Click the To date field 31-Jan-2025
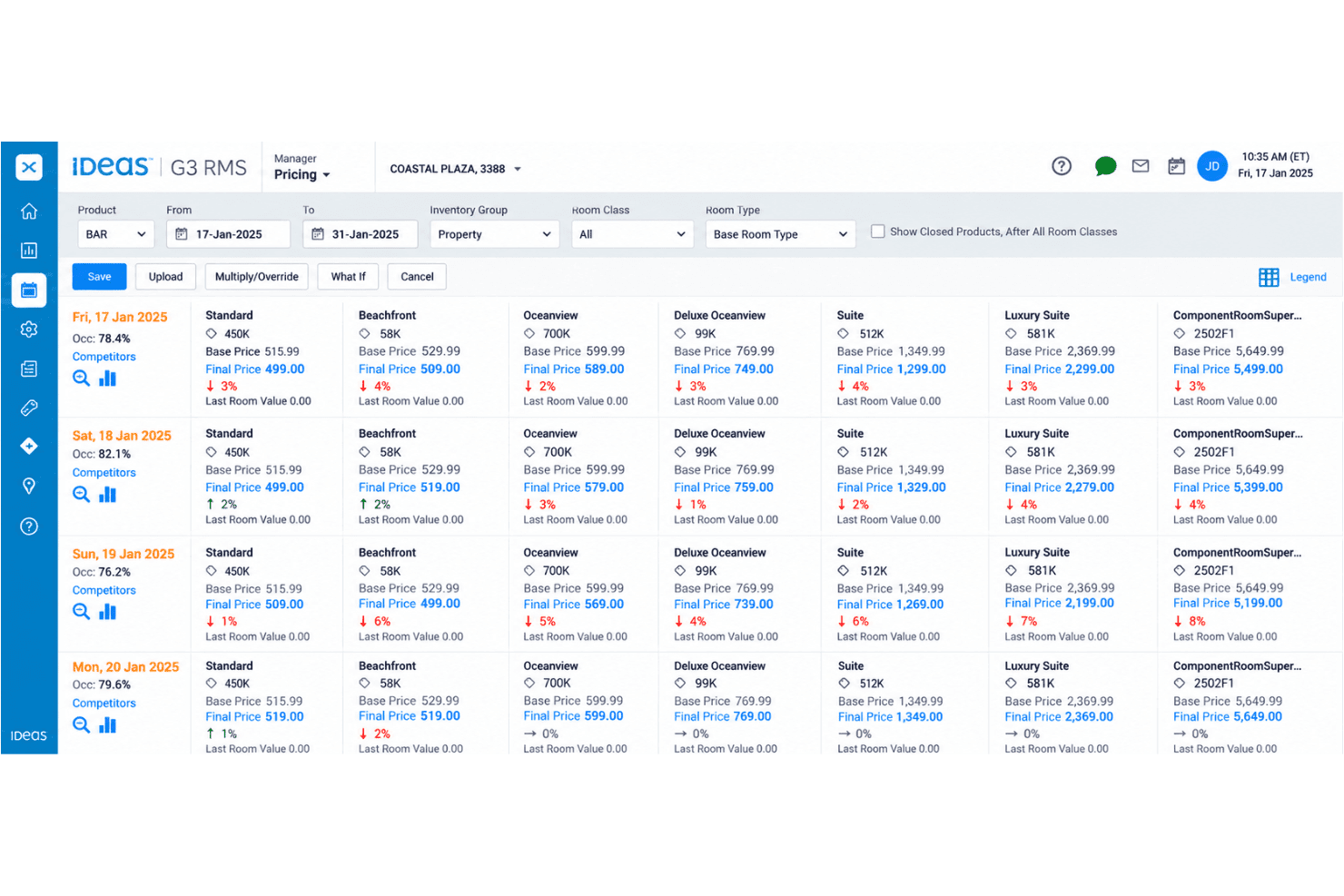Screen dimensions: 1344x896 (361, 234)
